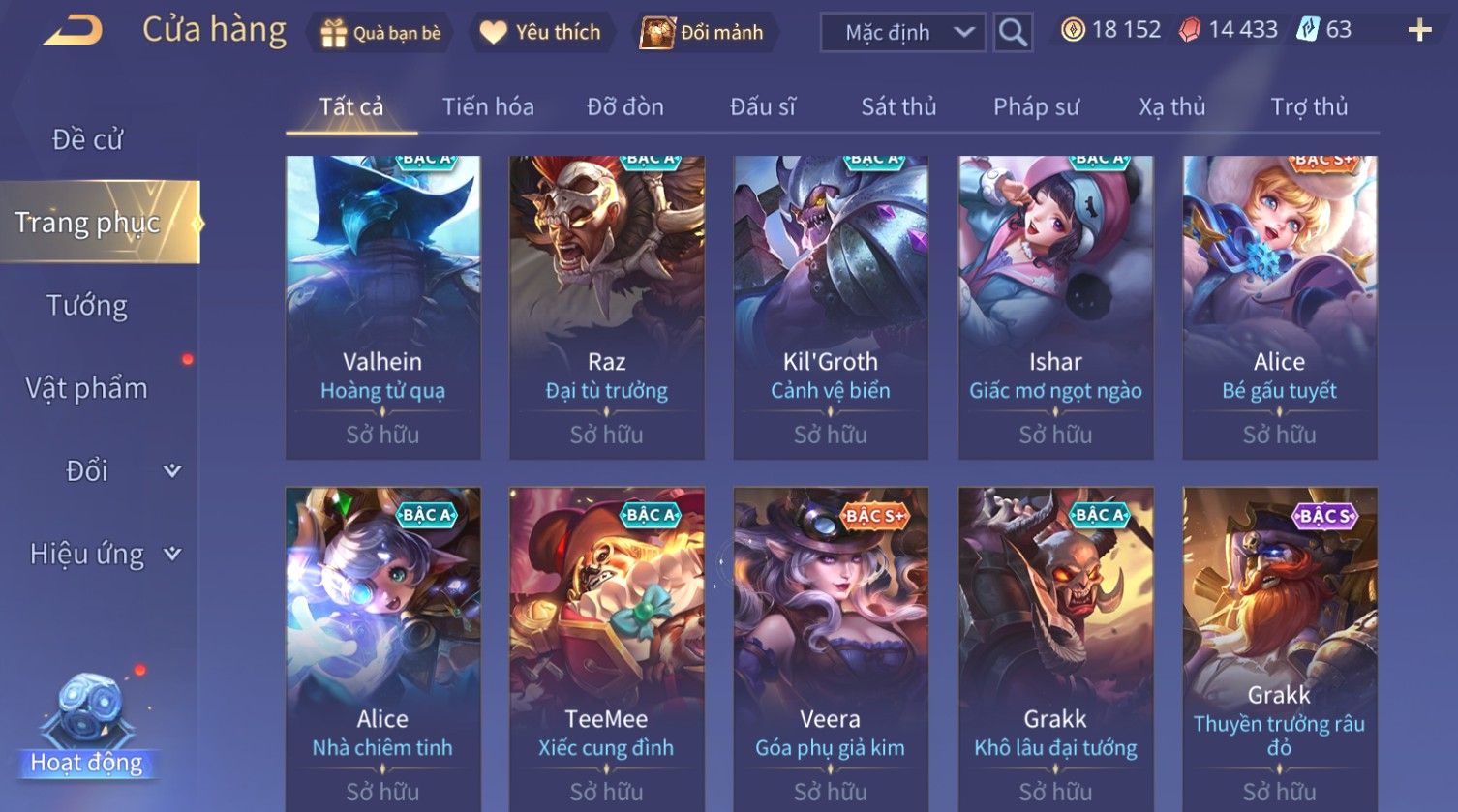Image resolution: width=1458 pixels, height=812 pixels.
Task: Open Yêu thích heart favorites
Action: coord(493,32)
